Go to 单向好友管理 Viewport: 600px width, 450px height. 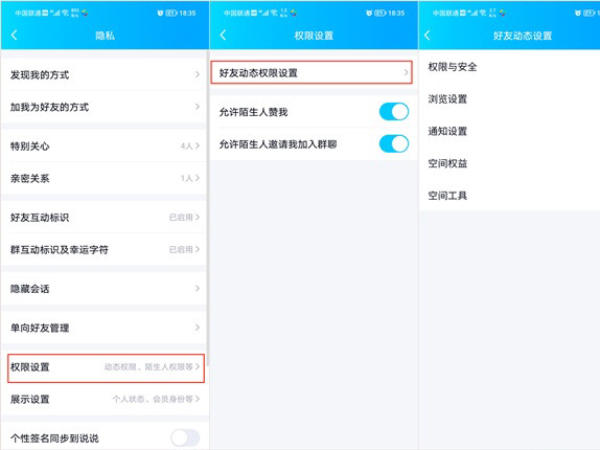click(x=104, y=327)
